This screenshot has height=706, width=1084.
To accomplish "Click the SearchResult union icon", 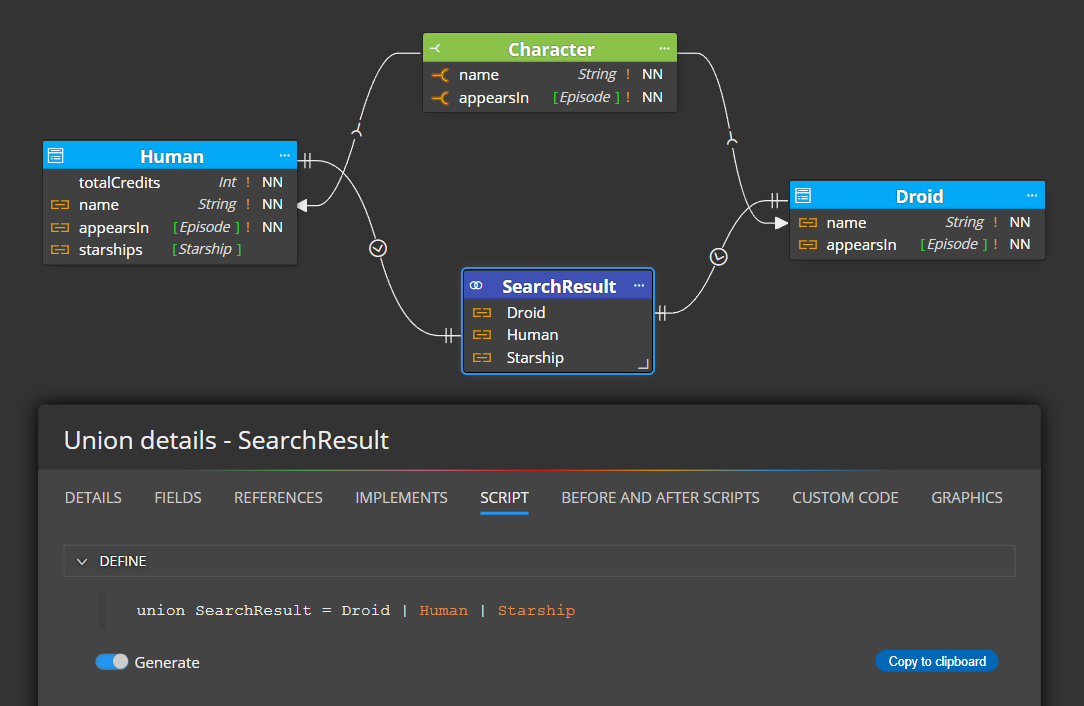I will 476,286.
